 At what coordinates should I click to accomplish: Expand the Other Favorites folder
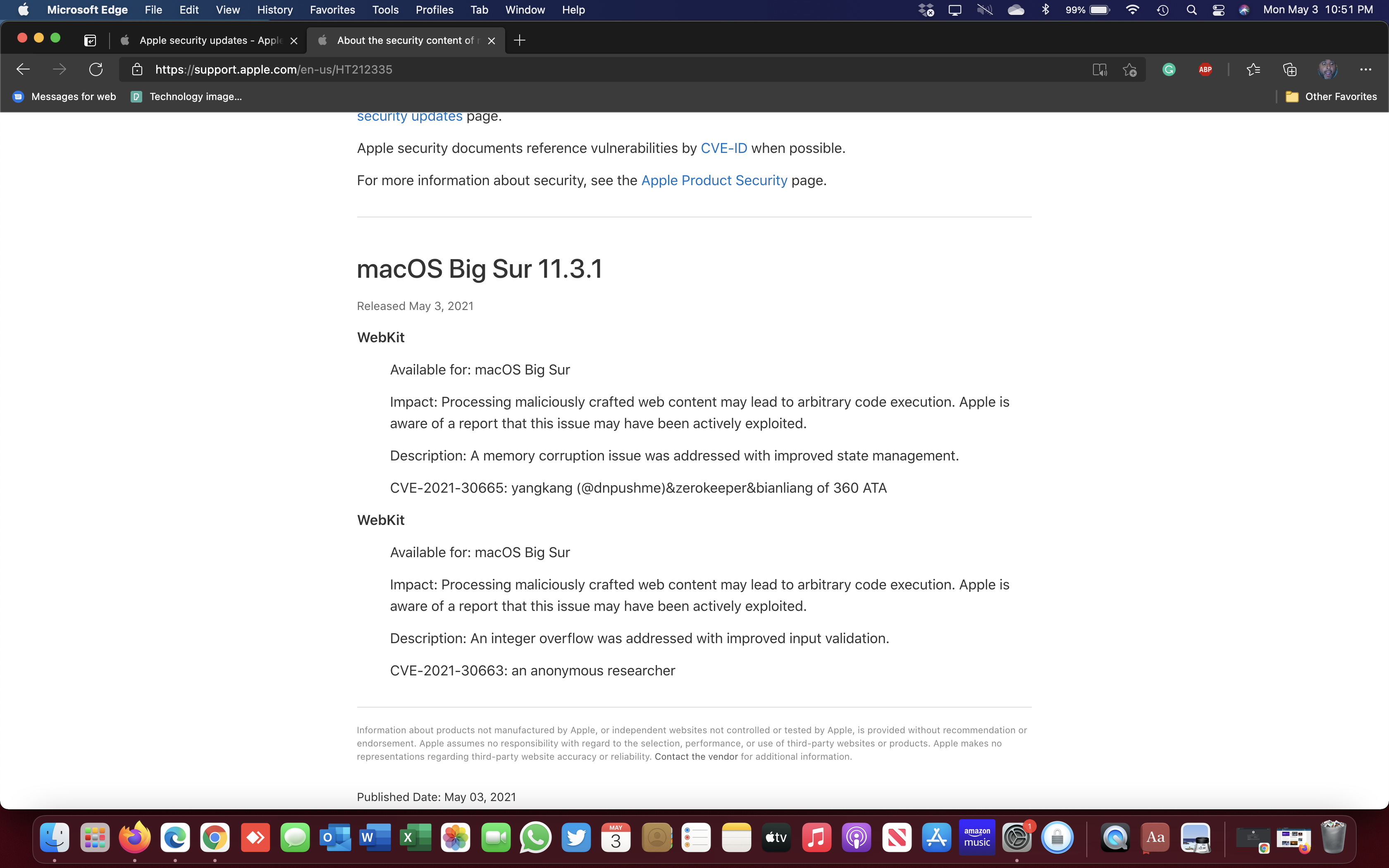pos(1331,96)
